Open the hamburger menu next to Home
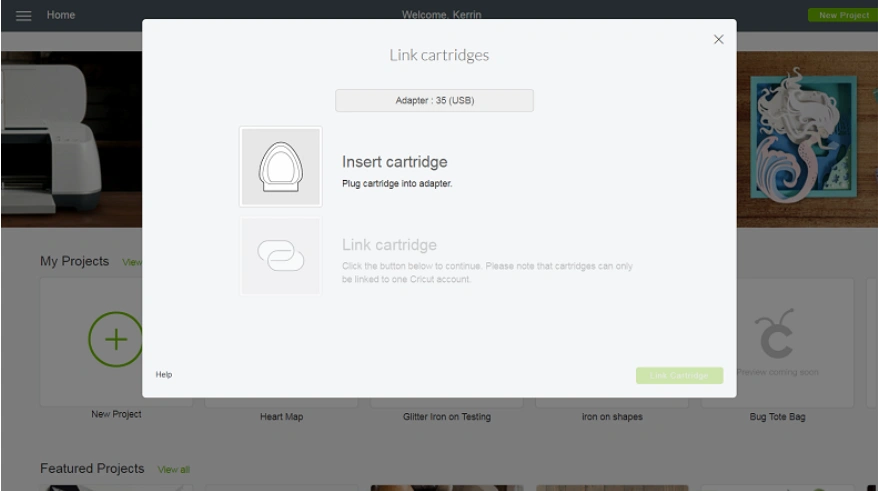This screenshot has height=491, width=878. pos(24,16)
